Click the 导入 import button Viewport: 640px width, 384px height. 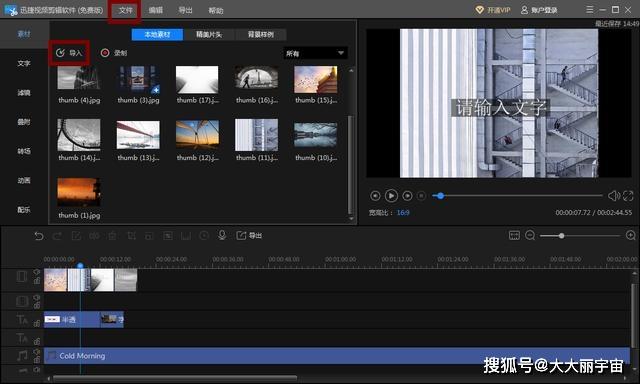click(69, 53)
